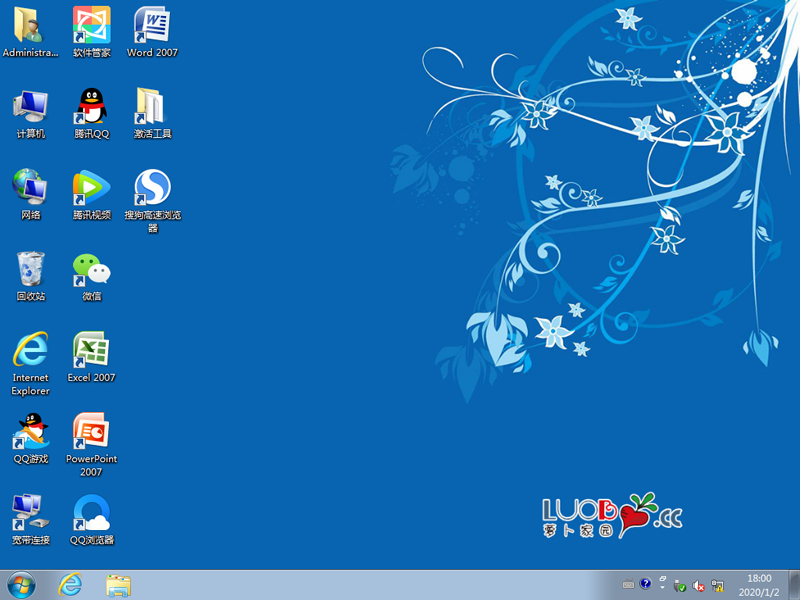Viewport: 800px width, 600px height.
Task: Open the volume slider from the tray
Action: [x=697, y=584]
